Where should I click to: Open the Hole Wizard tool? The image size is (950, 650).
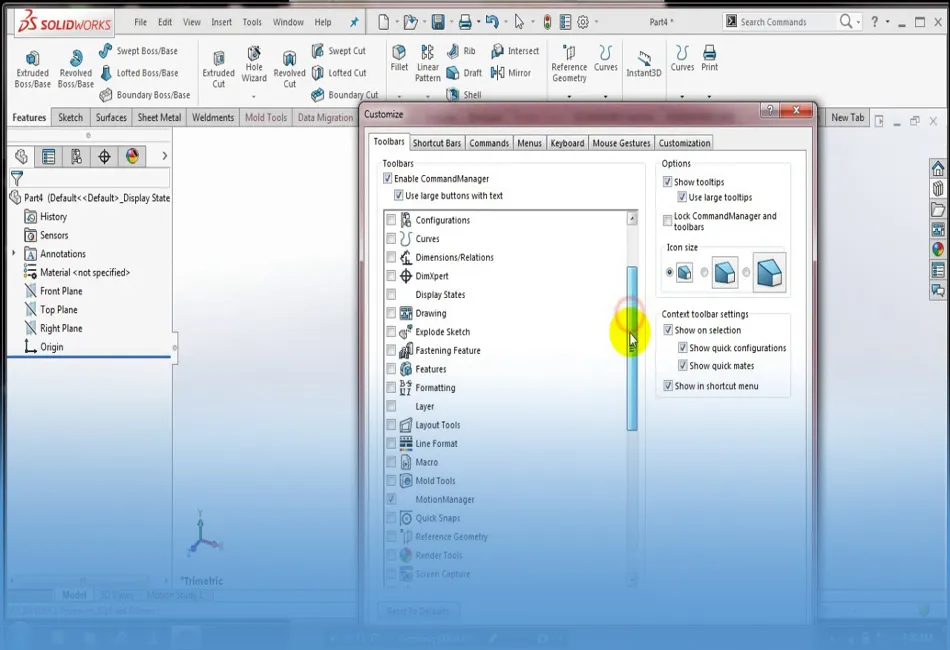pos(254,62)
